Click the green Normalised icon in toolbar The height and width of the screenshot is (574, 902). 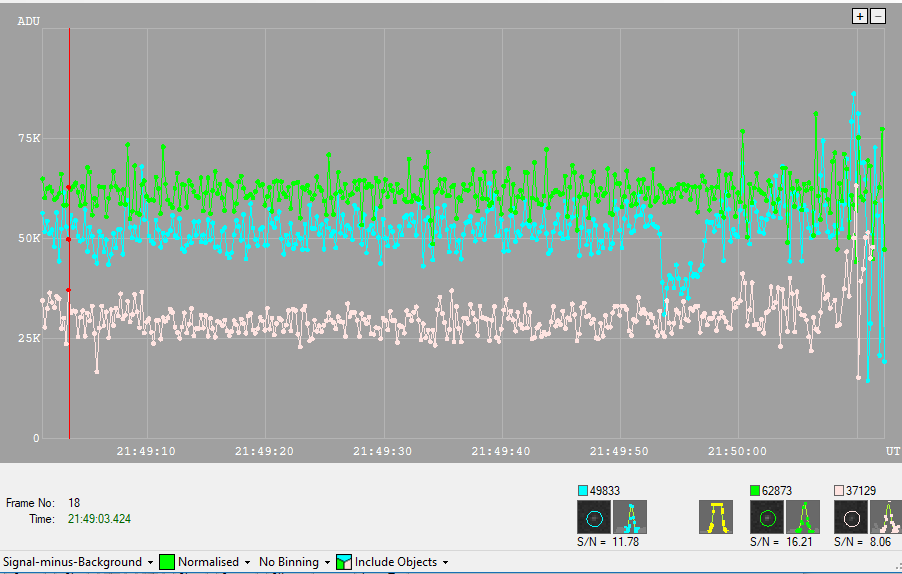click(x=168, y=562)
